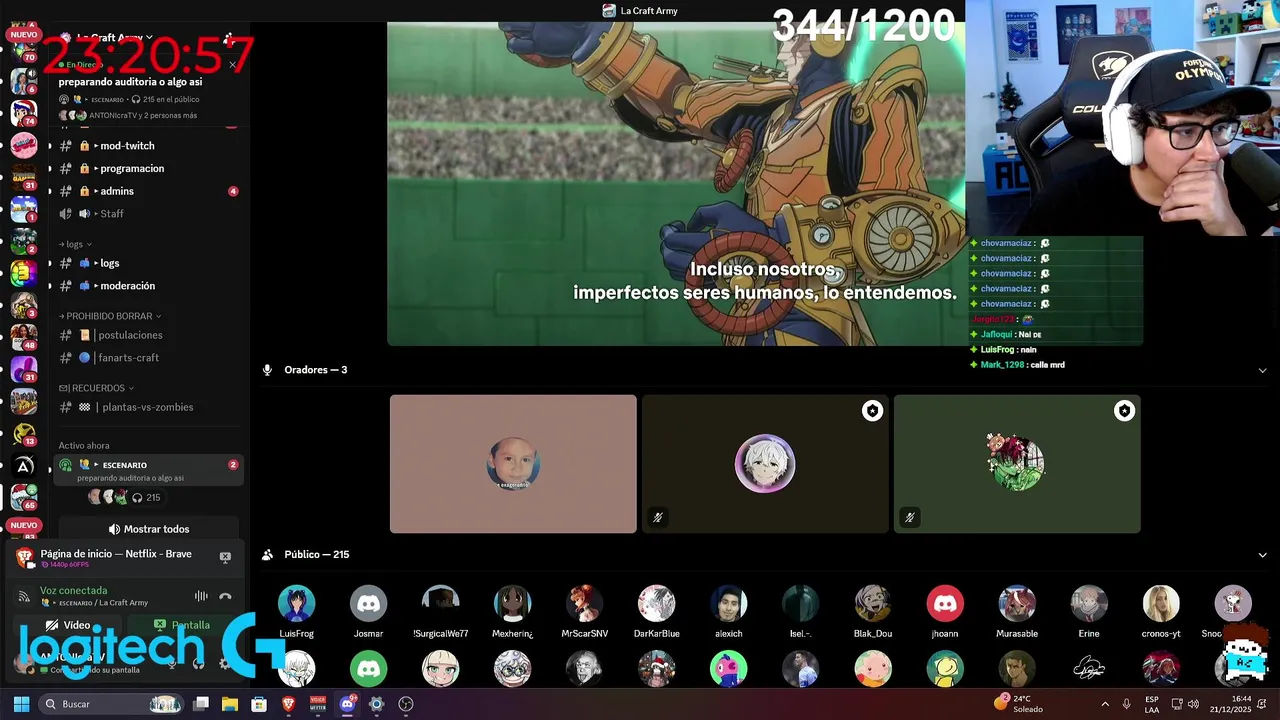The height and width of the screenshot is (720, 1280).
Task: Open Windows Start menu
Action: click(x=21, y=704)
